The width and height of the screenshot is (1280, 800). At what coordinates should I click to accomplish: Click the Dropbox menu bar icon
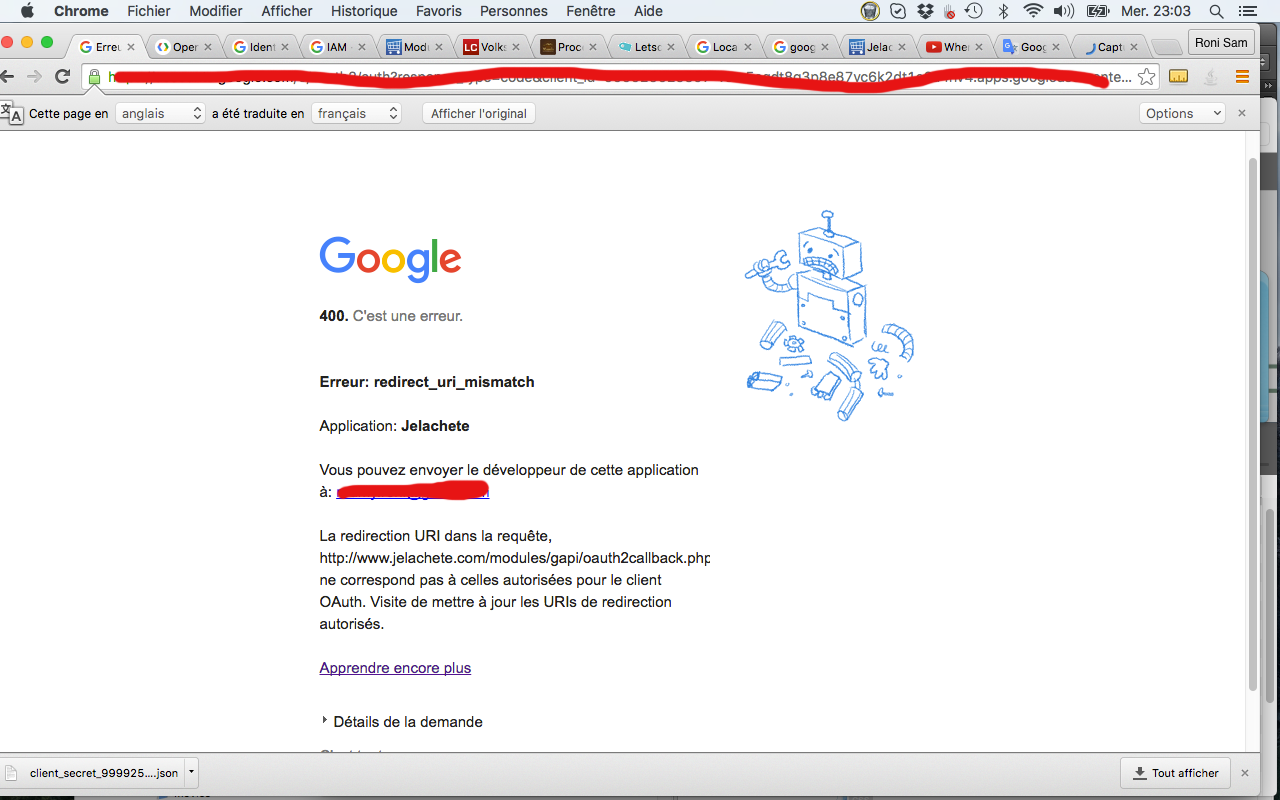(x=925, y=11)
